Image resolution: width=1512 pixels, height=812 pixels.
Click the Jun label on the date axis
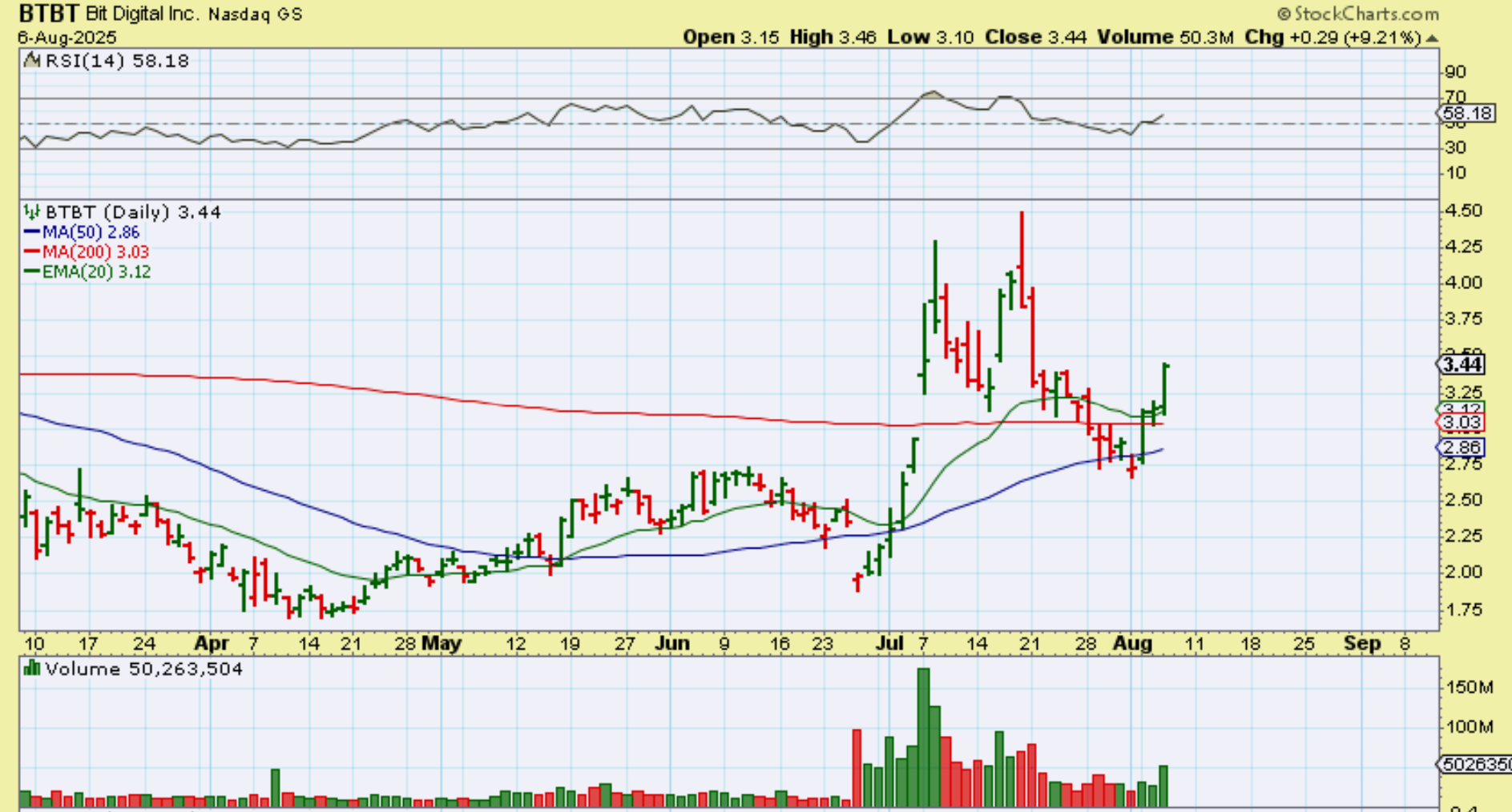[x=672, y=644]
